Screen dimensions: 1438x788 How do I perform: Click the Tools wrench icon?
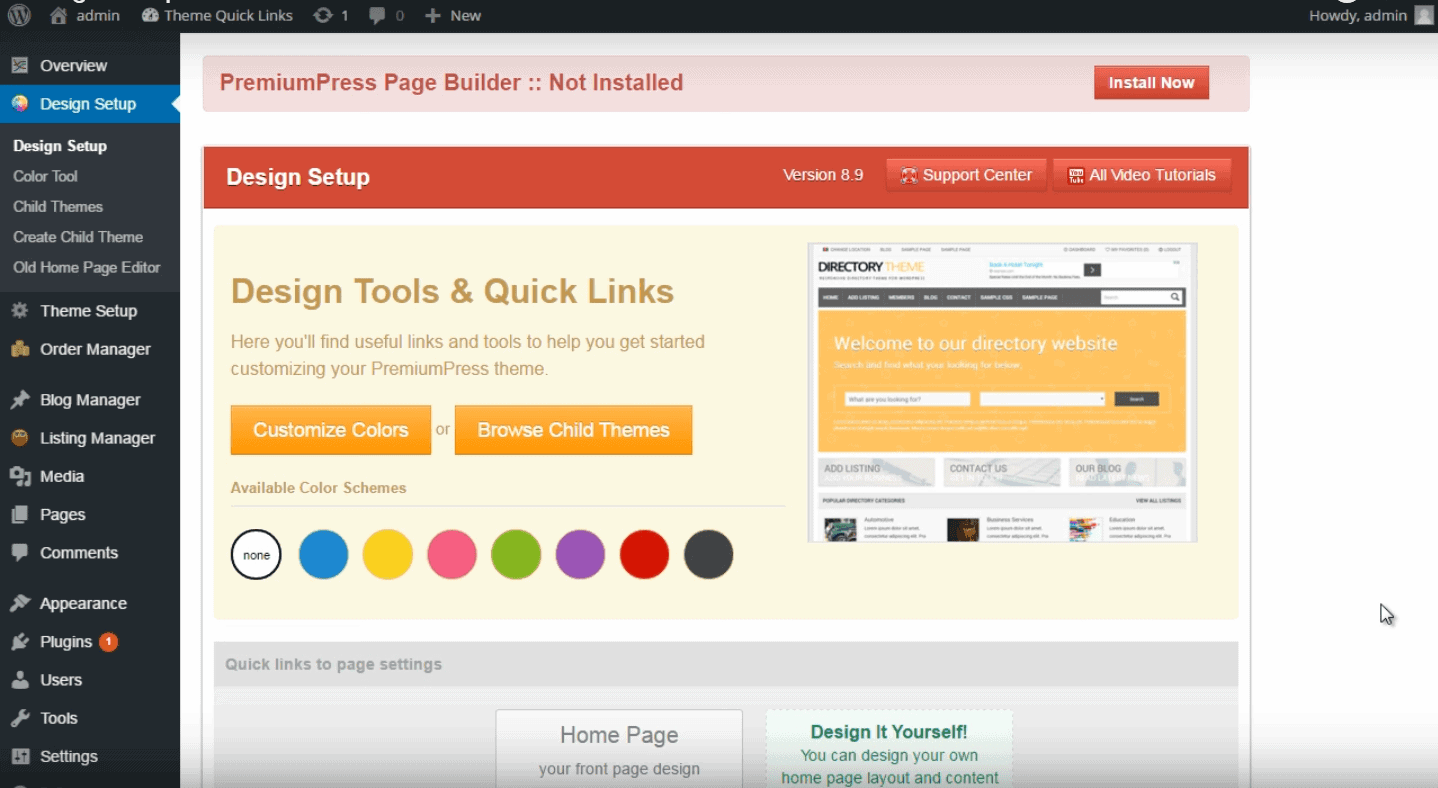point(19,718)
